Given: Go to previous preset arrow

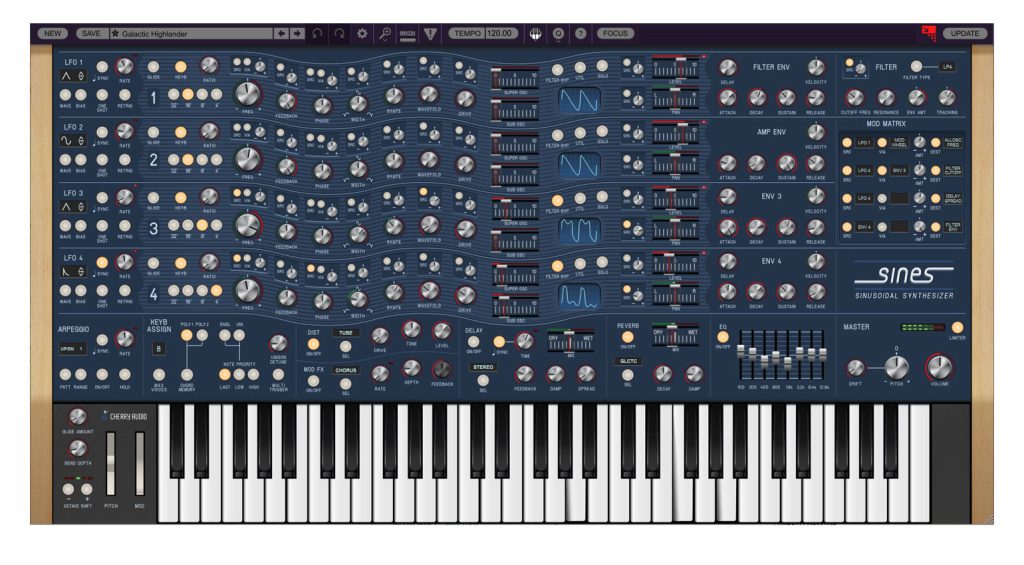Looking at the screenshot, I should coord(281,33).
